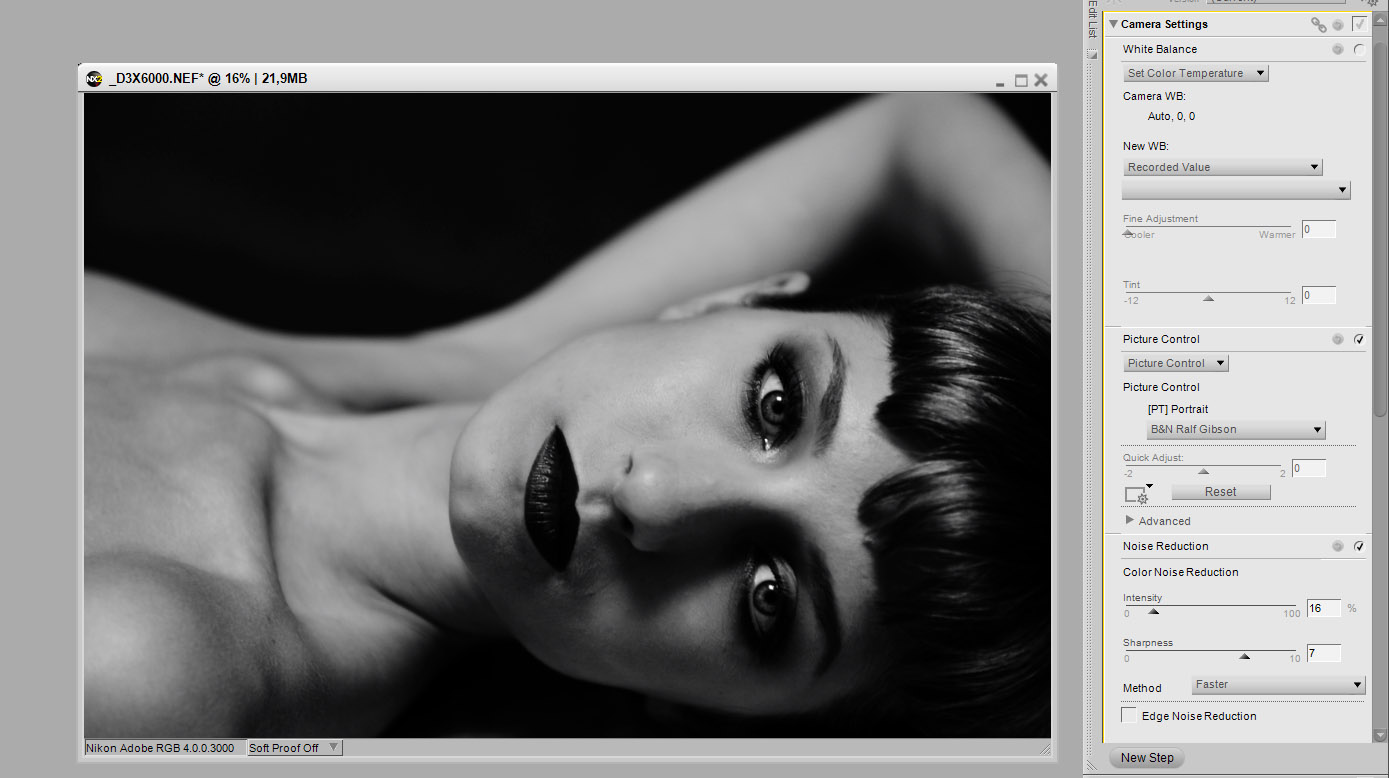
Task: Click the image window resize grip
Action: point(1045,748)
